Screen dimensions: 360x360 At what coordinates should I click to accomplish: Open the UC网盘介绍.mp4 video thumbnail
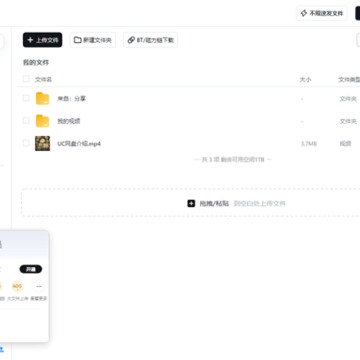pyautogui.click(x=43, y=143)
